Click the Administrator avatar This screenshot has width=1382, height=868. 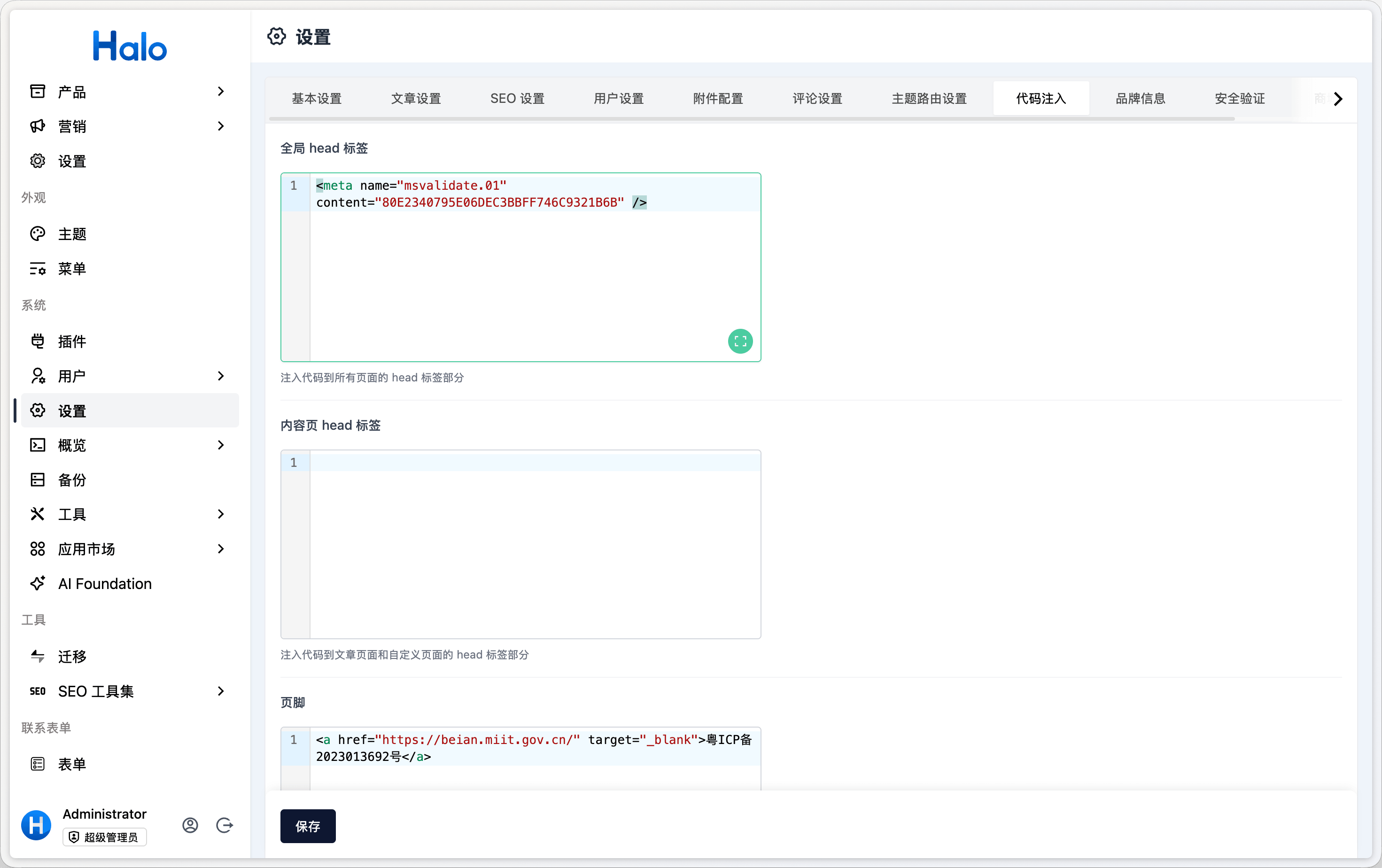tap(36, 825)
